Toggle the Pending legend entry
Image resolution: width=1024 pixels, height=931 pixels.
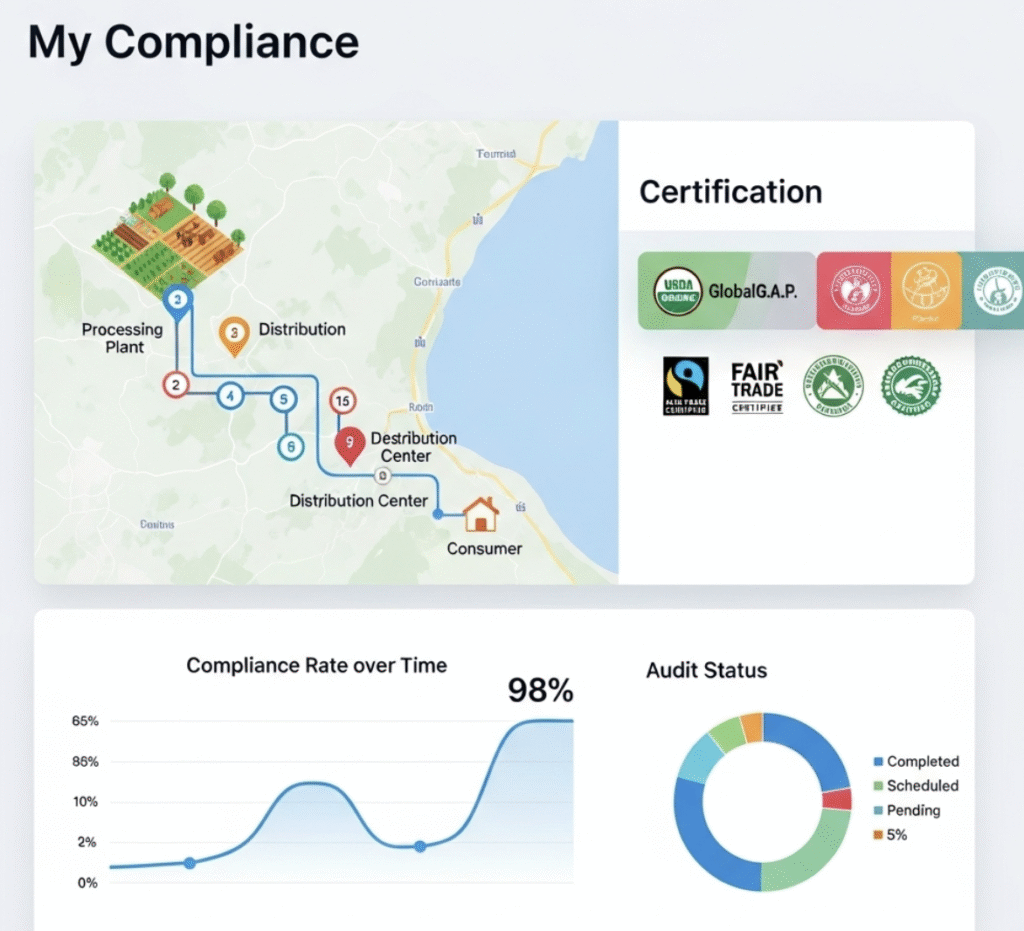click(906, 810)
